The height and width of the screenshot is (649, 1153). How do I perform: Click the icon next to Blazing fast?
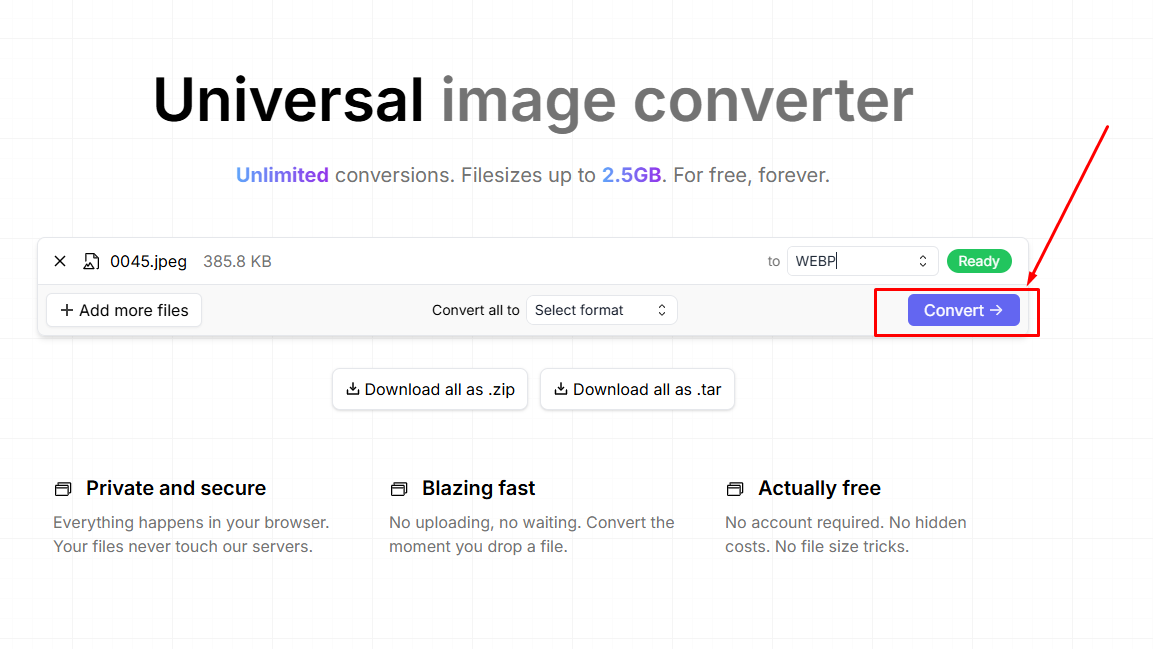pos(399,488)
